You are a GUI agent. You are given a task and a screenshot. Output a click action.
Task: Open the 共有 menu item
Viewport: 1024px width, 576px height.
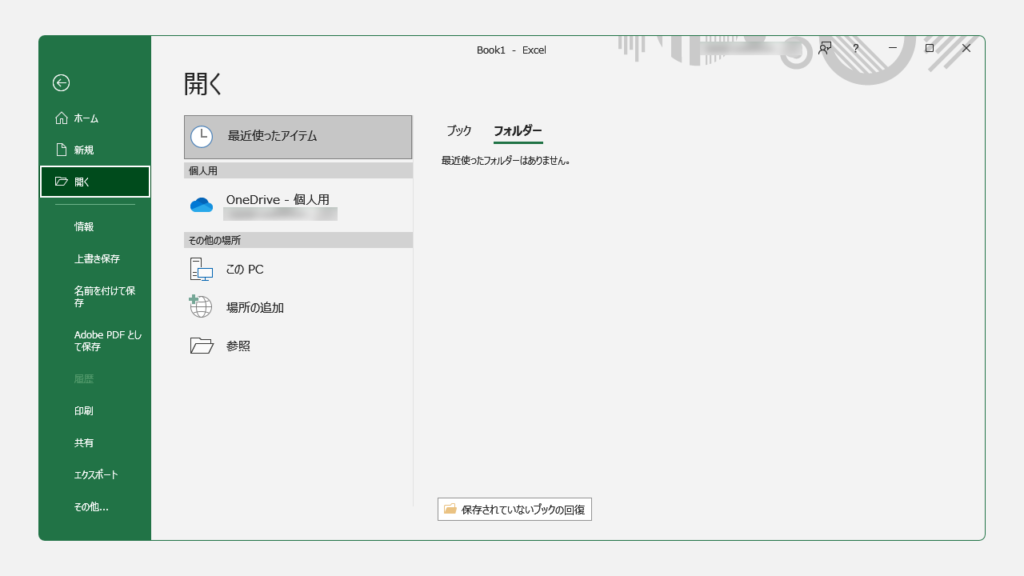(x=84, y=443)
